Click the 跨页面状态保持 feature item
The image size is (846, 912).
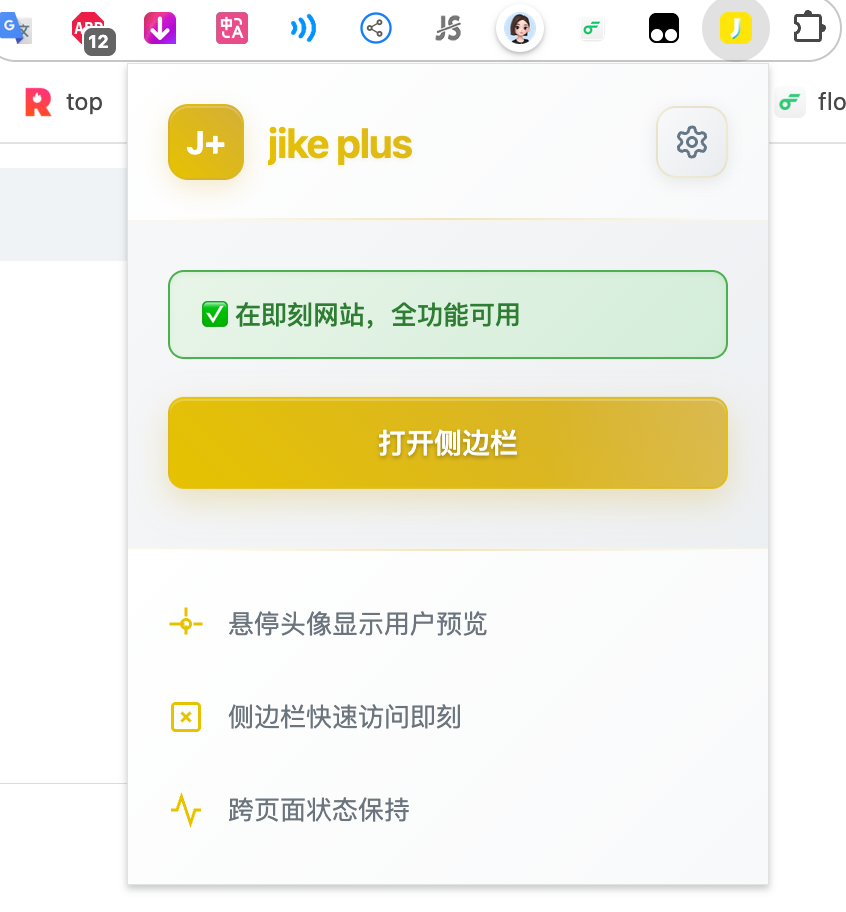(319, 809)
